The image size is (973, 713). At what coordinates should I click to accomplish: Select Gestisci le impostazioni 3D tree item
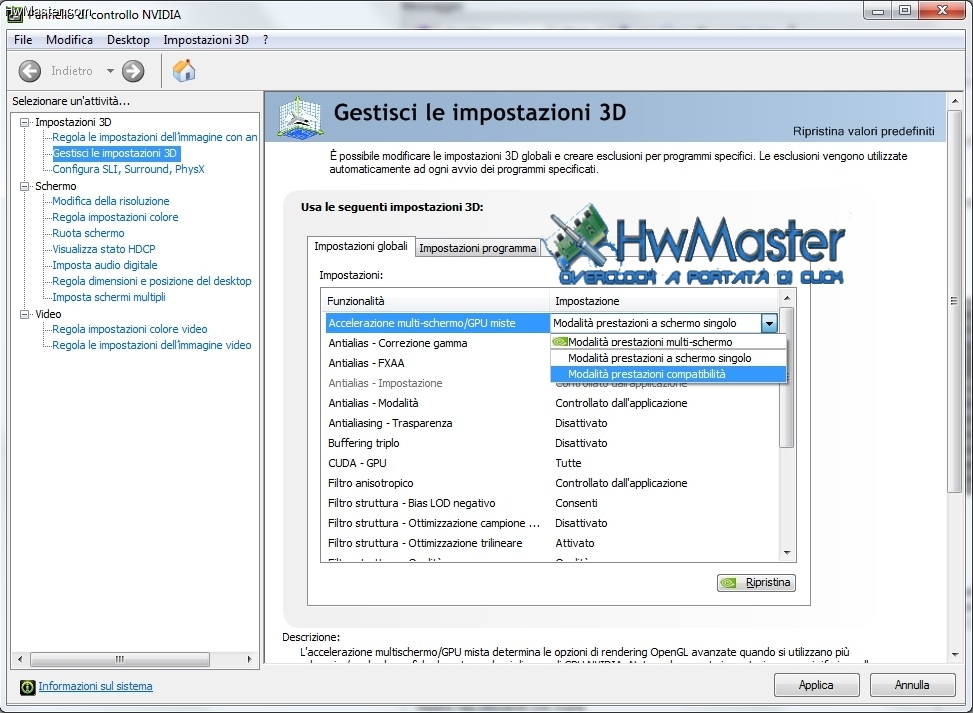coord(115,153)
